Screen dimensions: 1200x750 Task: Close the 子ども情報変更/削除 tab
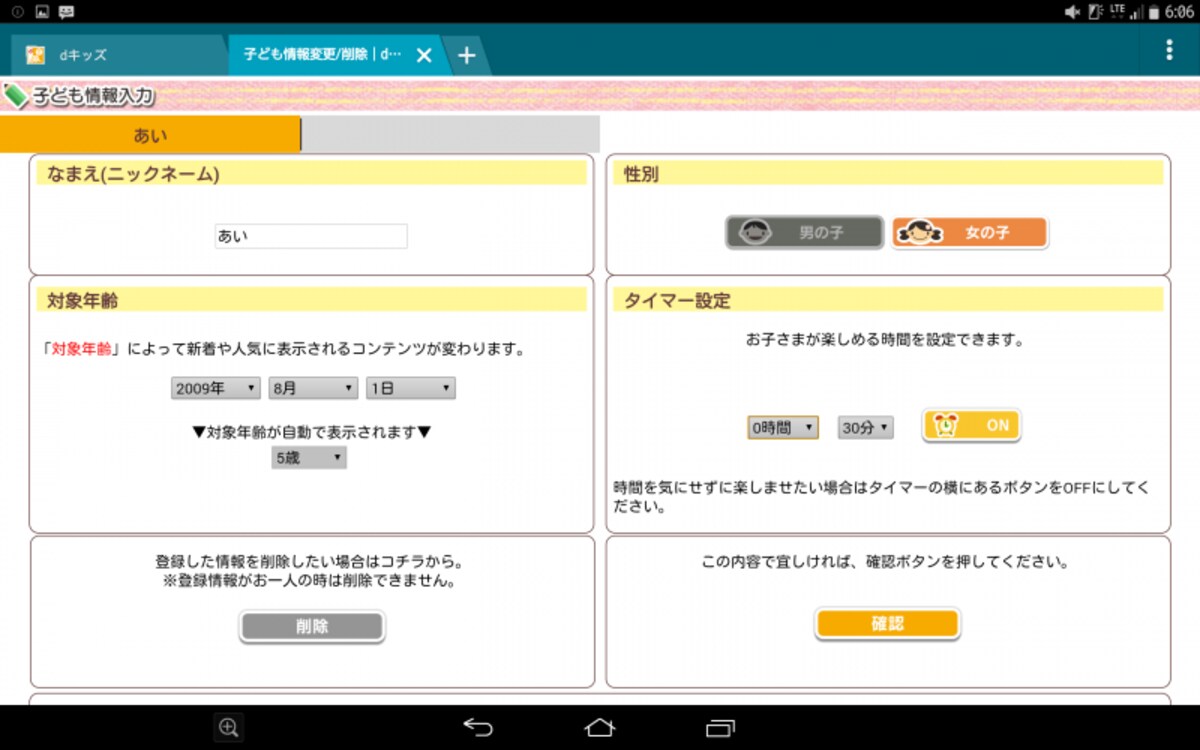coord(424,56)
